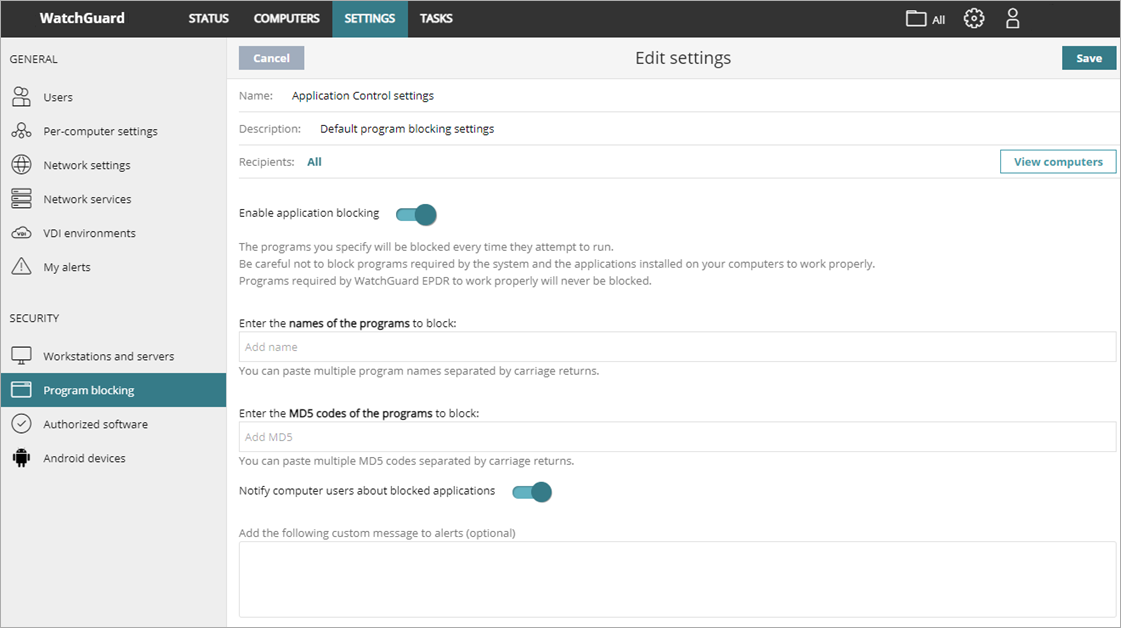
Task: Click the View computers button
Action: pos(1058,161)
